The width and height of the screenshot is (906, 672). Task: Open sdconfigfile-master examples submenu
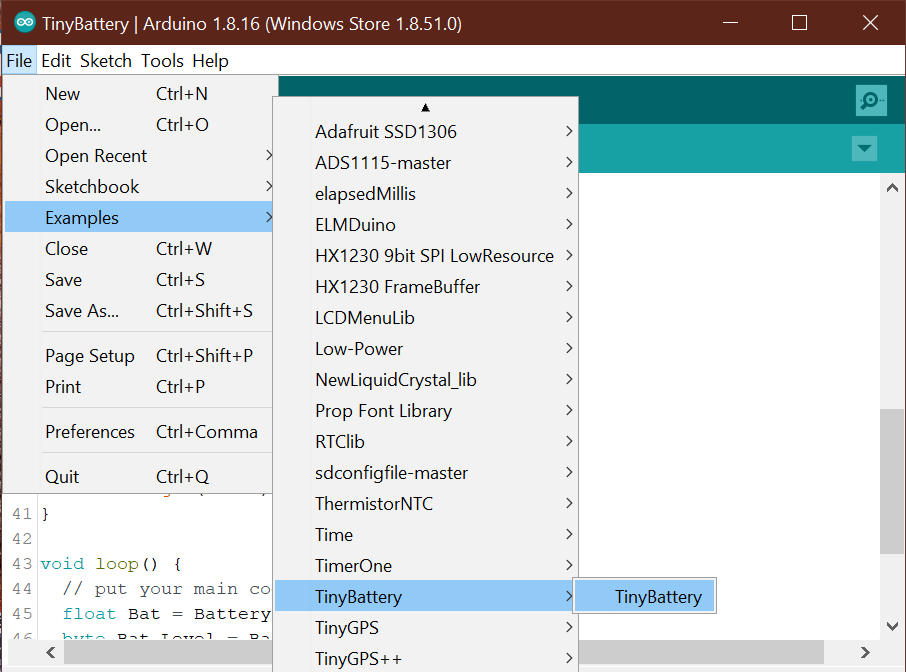[x=426, y=473]
